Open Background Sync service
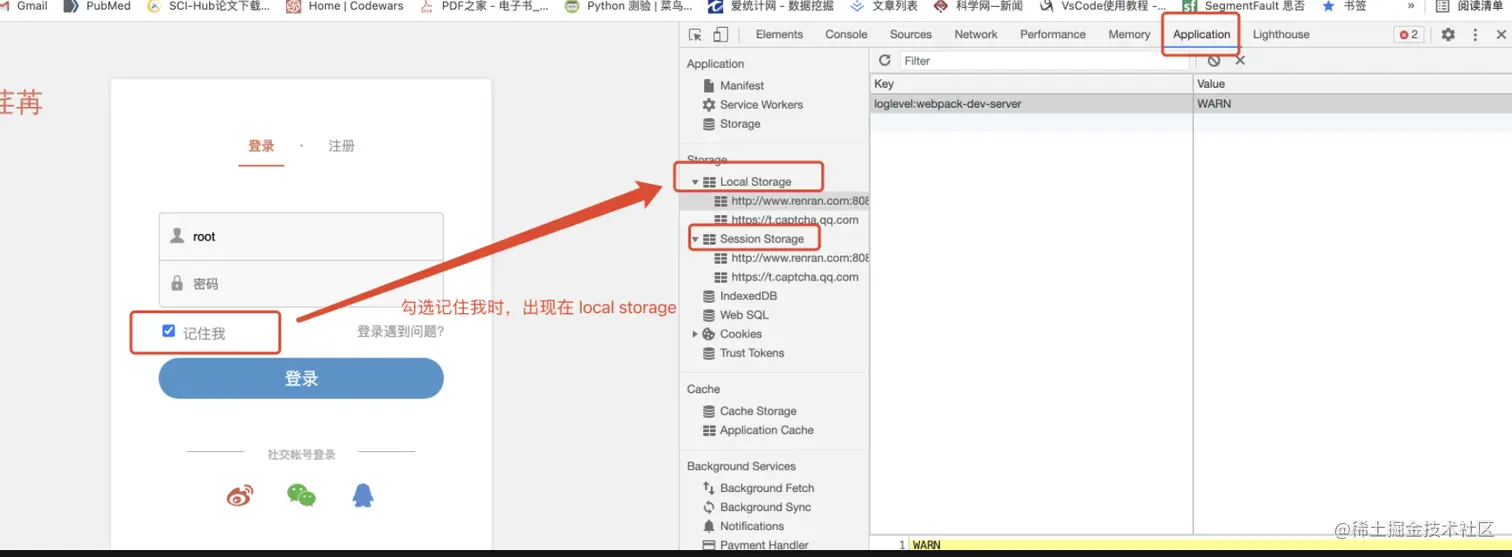The image size is (1512, 557). pos(757,507)
